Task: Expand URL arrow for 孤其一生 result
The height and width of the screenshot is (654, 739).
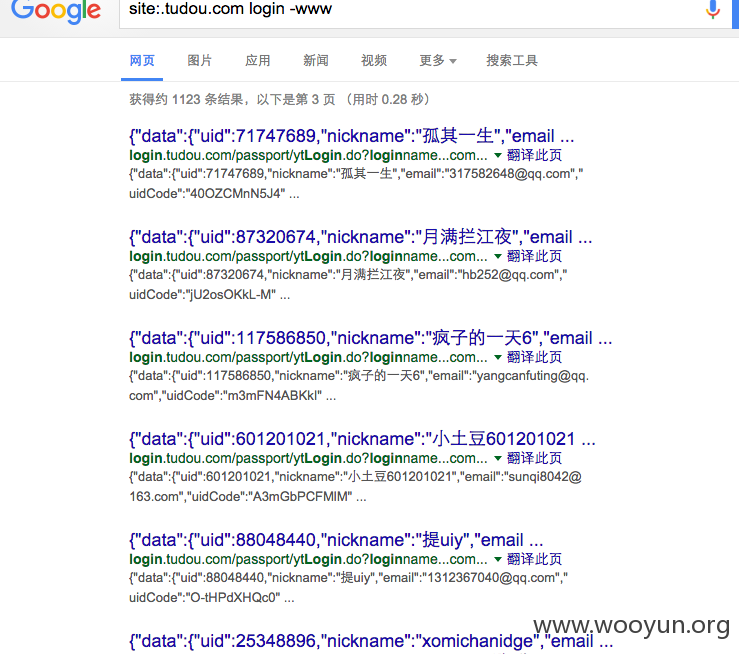Action: point(497,155)
